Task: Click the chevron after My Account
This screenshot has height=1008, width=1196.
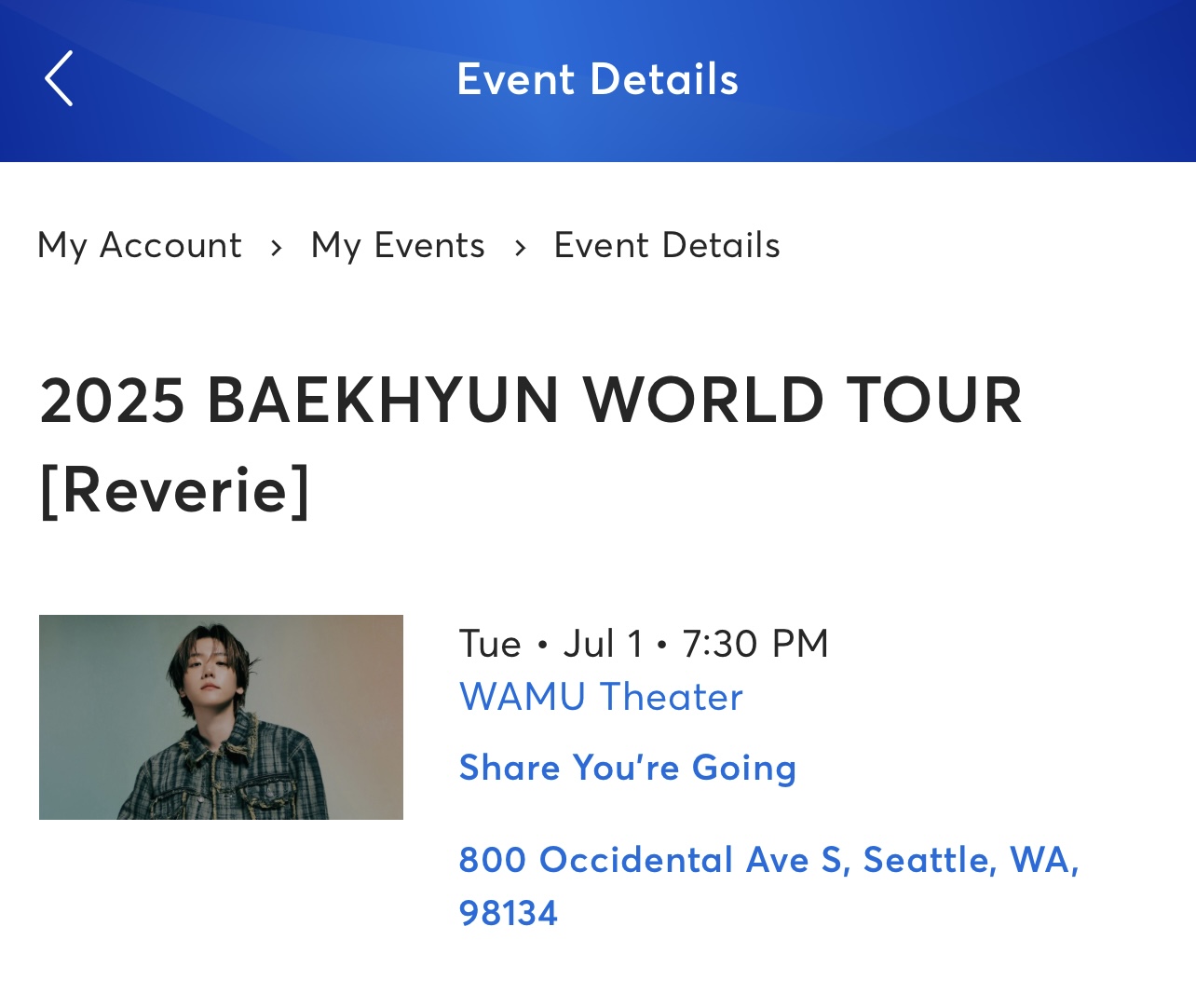Action: point(276,248)
